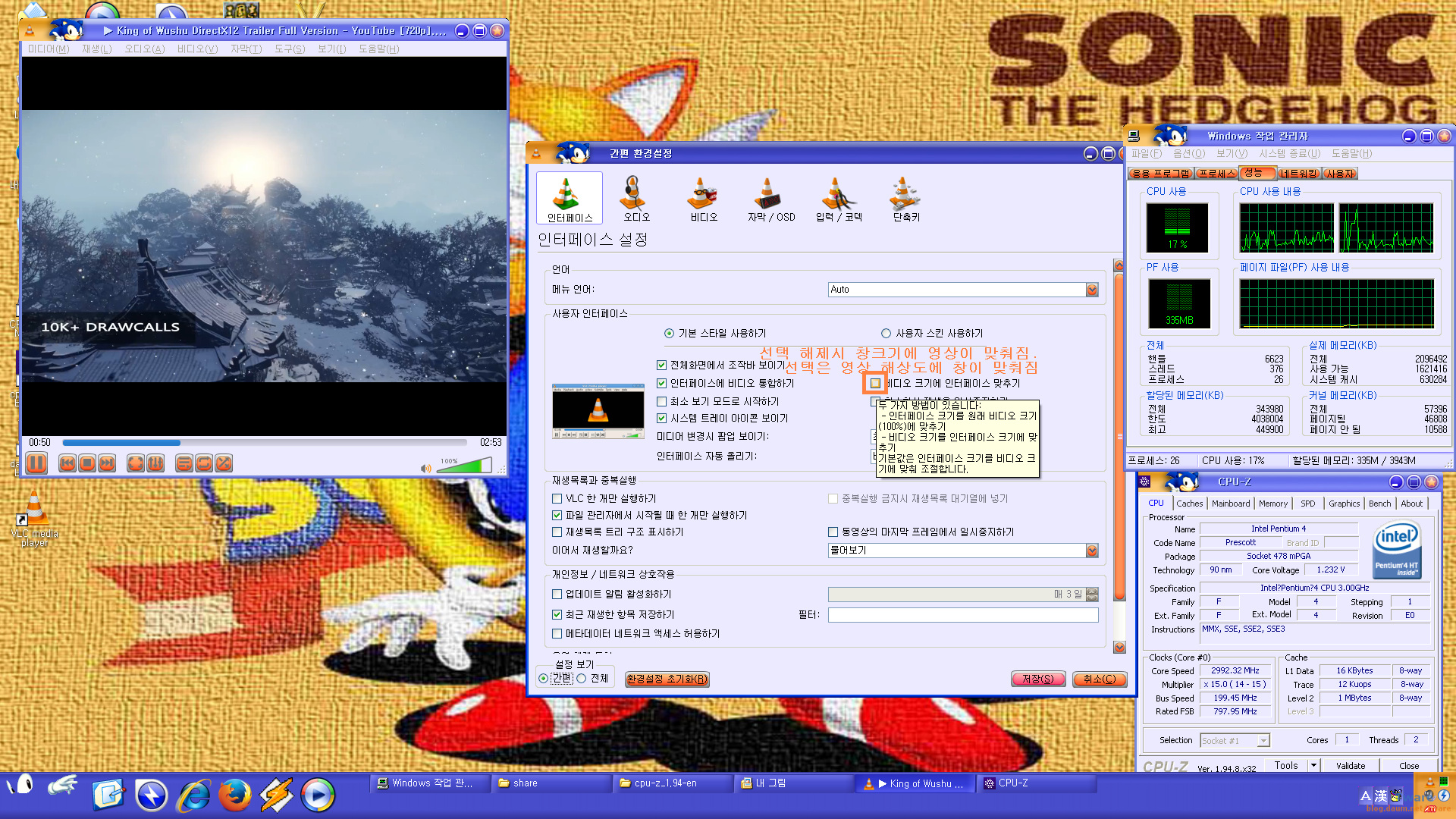Select 사용자 스킨 사용하기 radio button
The image size is (1456, 819).
[886, 333]
